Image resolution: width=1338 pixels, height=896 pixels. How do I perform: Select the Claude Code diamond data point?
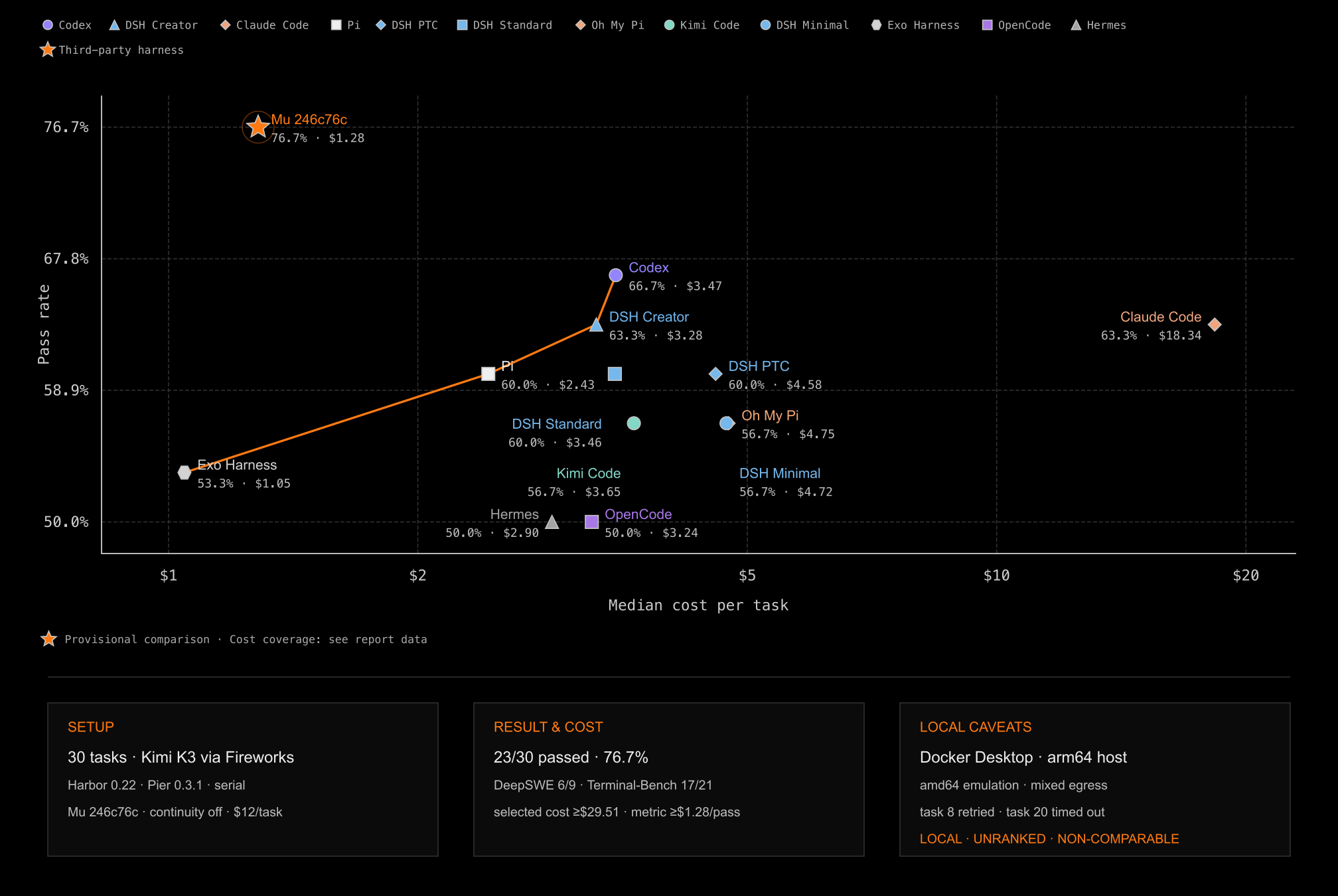1215,325
